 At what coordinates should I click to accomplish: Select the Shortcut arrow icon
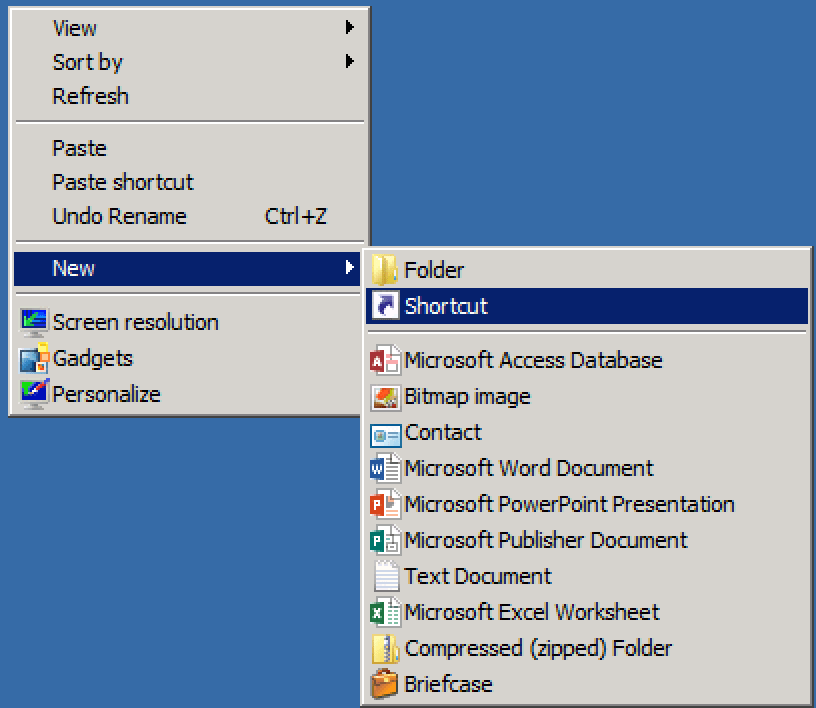386,305
